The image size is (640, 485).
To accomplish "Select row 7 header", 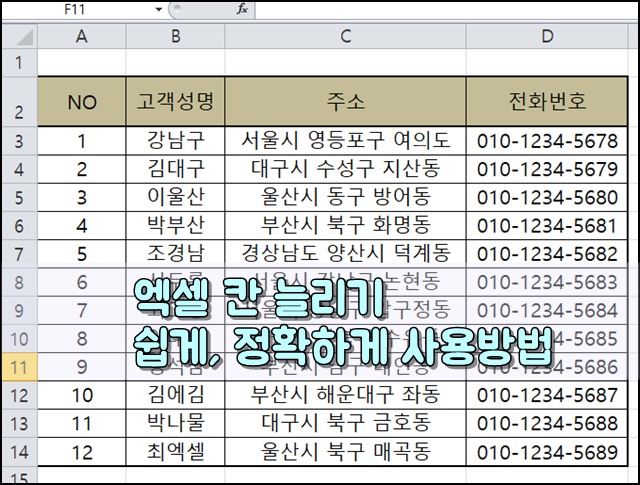I will 20,254.
